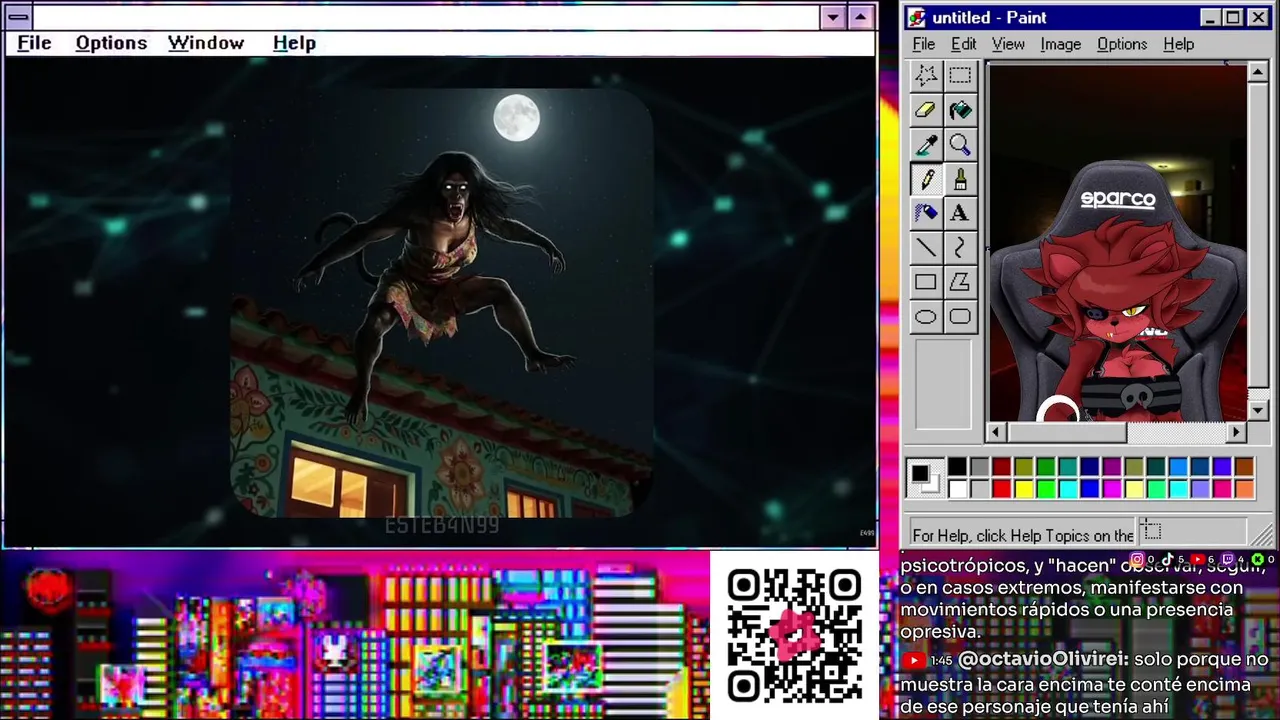The width and height of the screenshot is (1280, 720).
Task: Select the purple palette swatch
Action: coord(1111,467)
